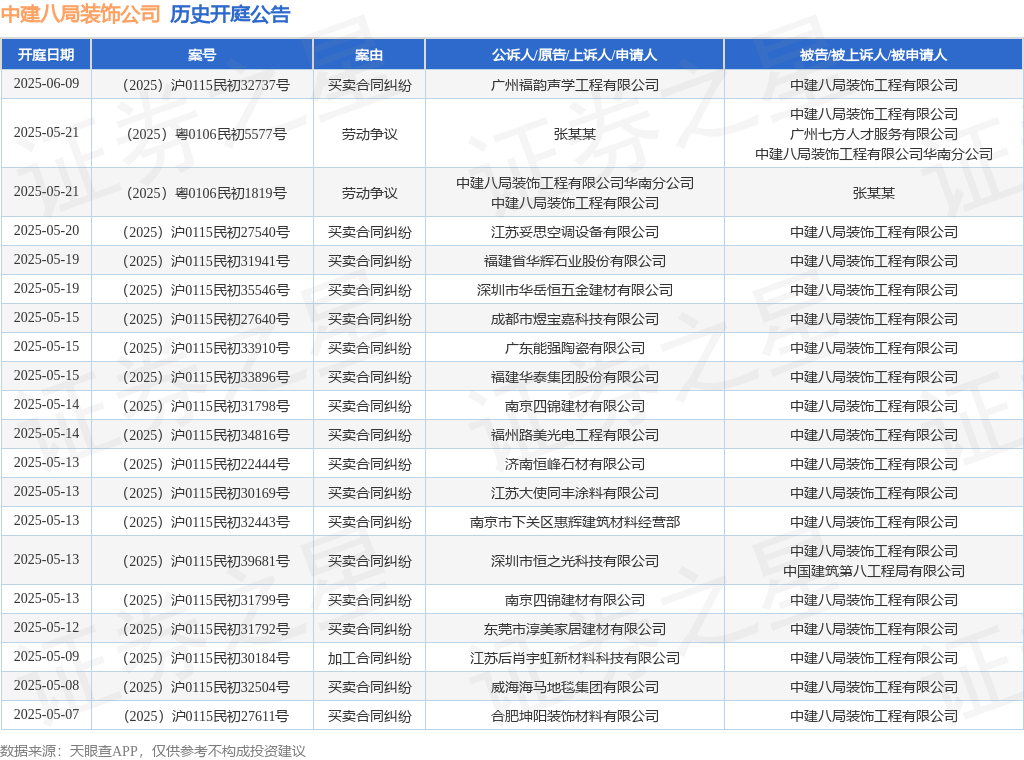Viewport: 1024px width, 760px height.
Task: Select the 2025-05-12 date cell
Action: 46,627
